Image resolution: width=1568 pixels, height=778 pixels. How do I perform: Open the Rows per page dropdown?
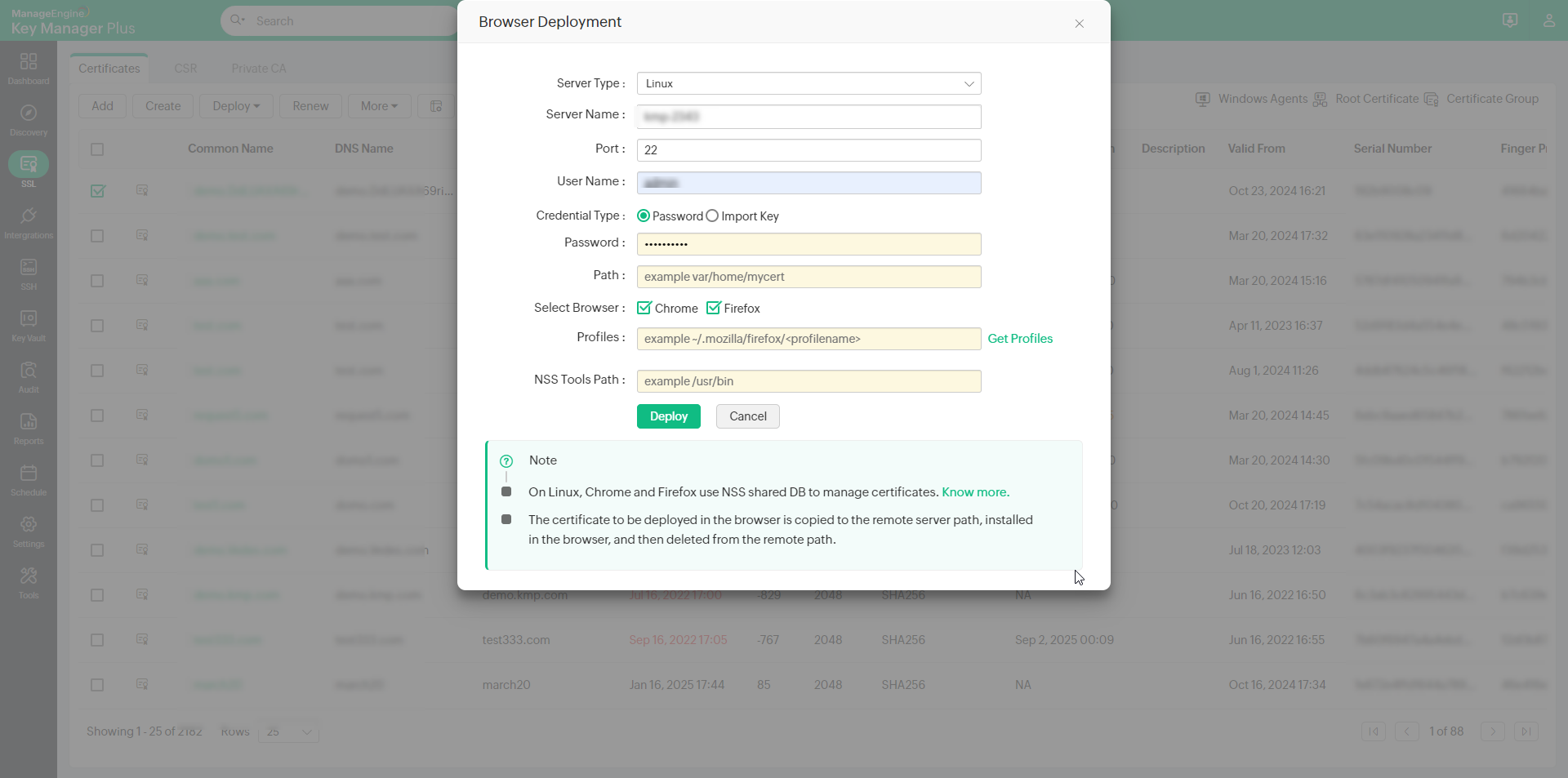tap(288, 731)
